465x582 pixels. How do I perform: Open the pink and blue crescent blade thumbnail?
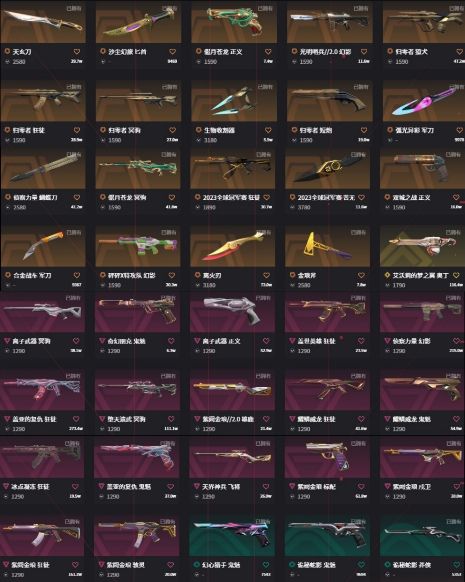[424, 100]
